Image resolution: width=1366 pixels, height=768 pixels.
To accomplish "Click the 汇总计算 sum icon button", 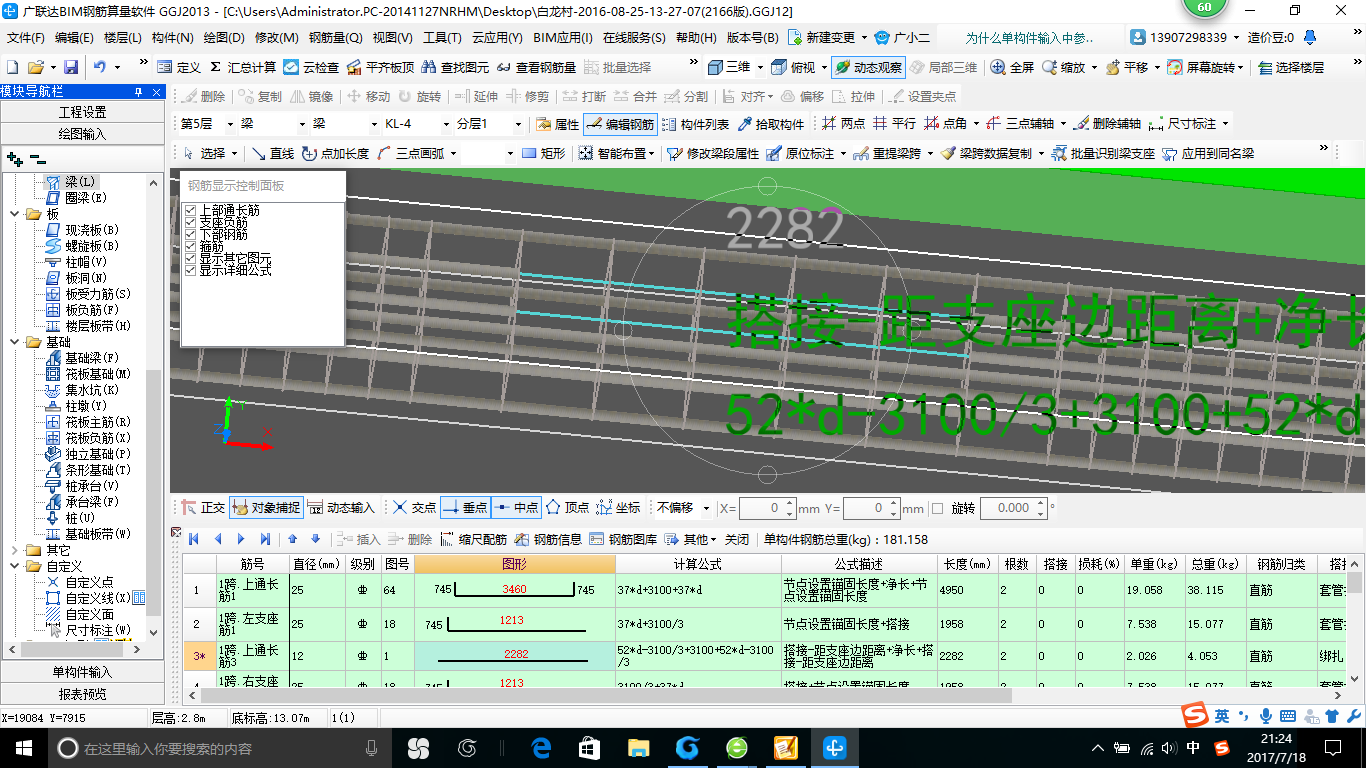I will click(x=243, y=67).
